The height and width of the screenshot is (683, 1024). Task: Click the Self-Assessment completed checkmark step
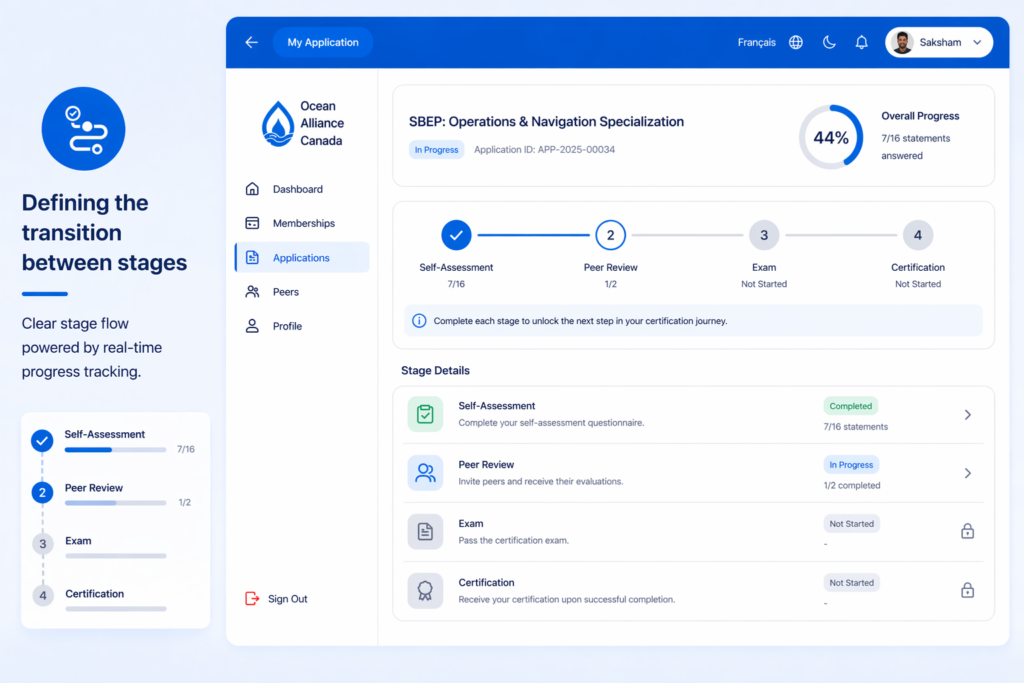click(456, 236)
